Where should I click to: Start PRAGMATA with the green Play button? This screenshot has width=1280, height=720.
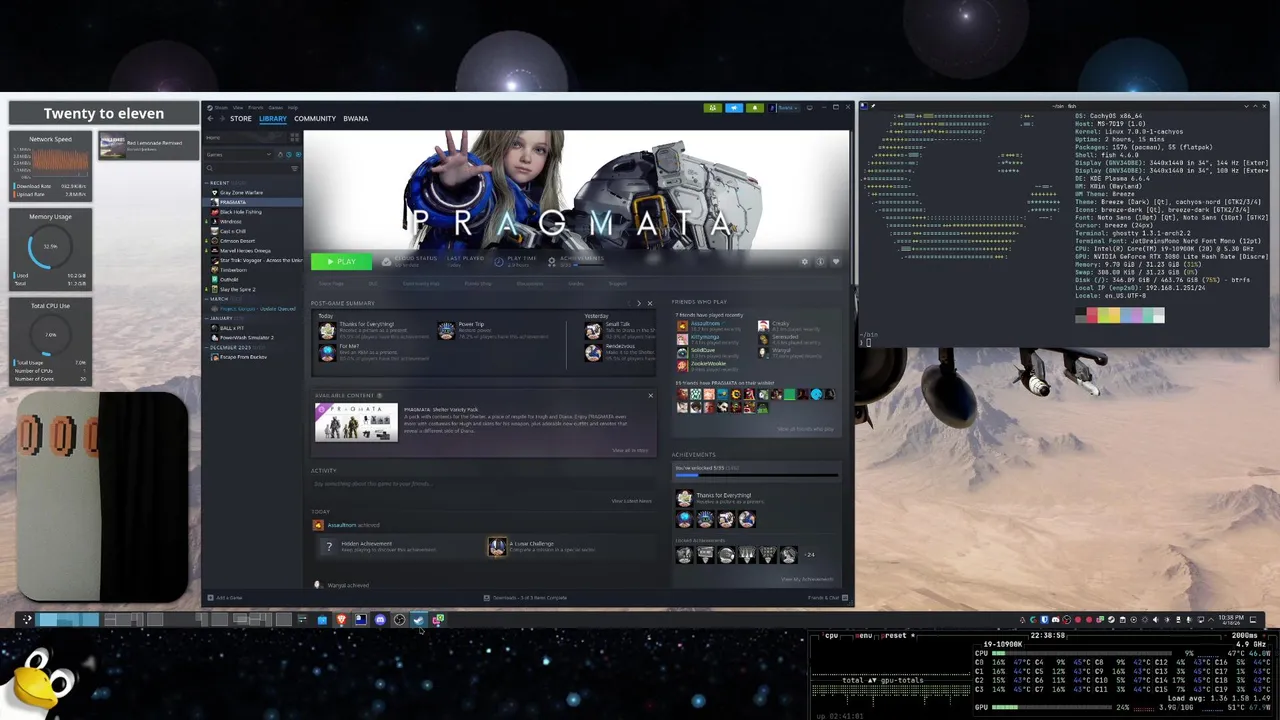[x=341, y=261]
